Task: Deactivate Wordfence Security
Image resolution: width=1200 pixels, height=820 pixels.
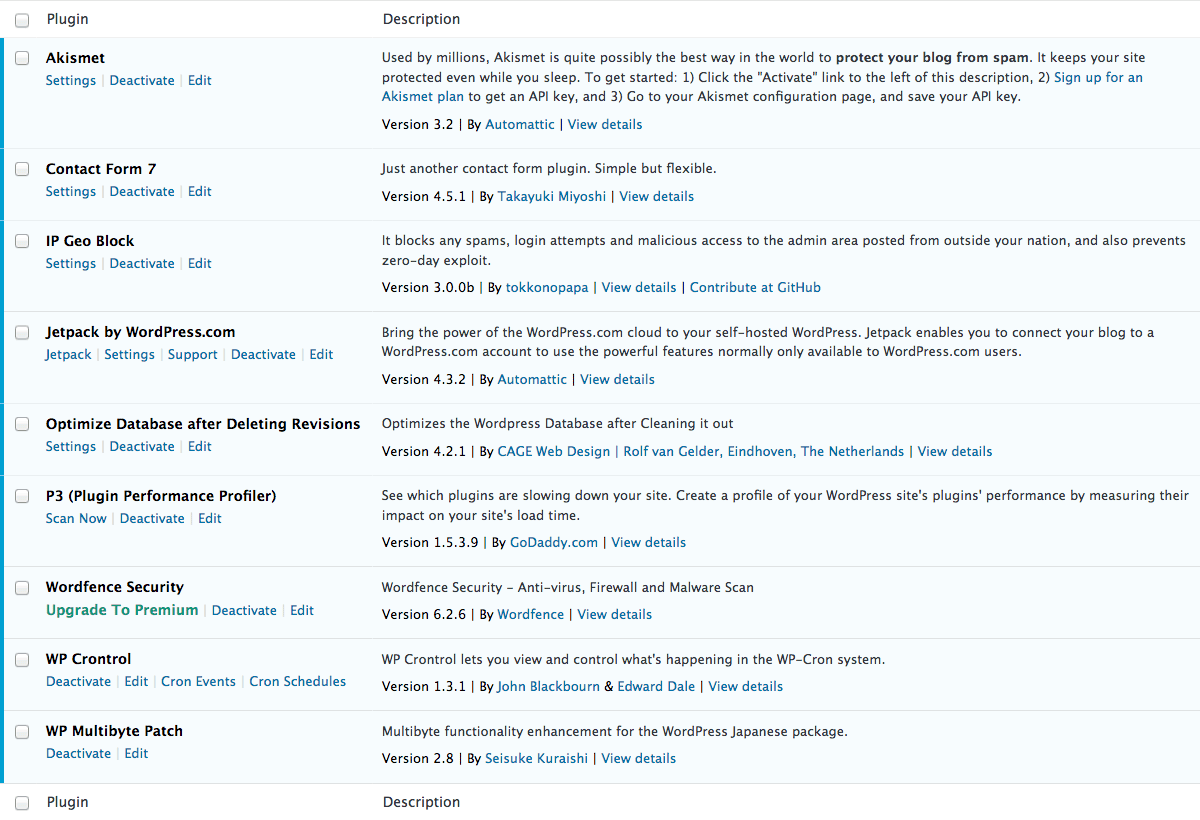Action: coord(244,610)
